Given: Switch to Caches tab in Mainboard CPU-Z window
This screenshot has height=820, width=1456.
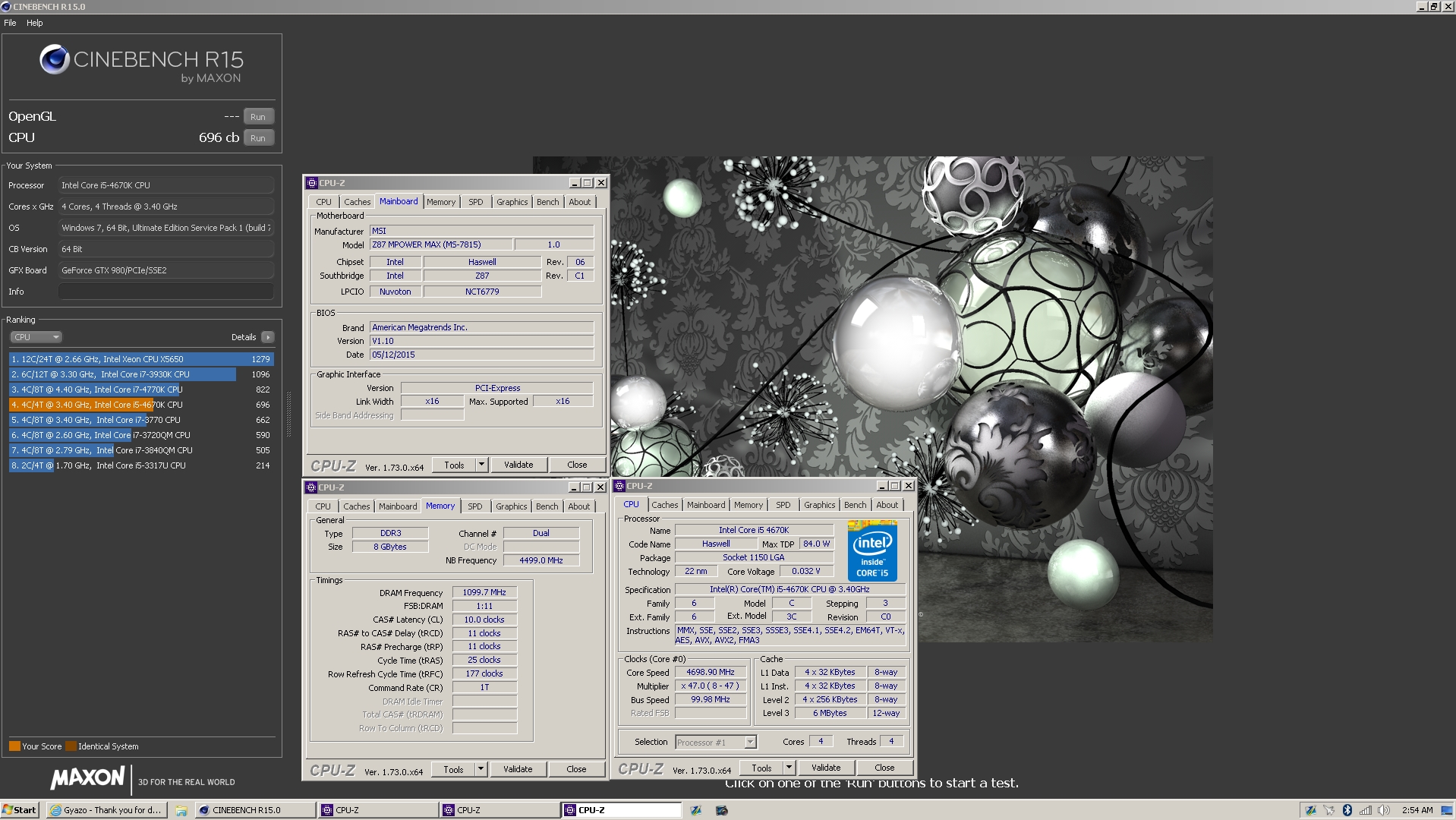Looking at the screenshot, I should coord(357,202).
